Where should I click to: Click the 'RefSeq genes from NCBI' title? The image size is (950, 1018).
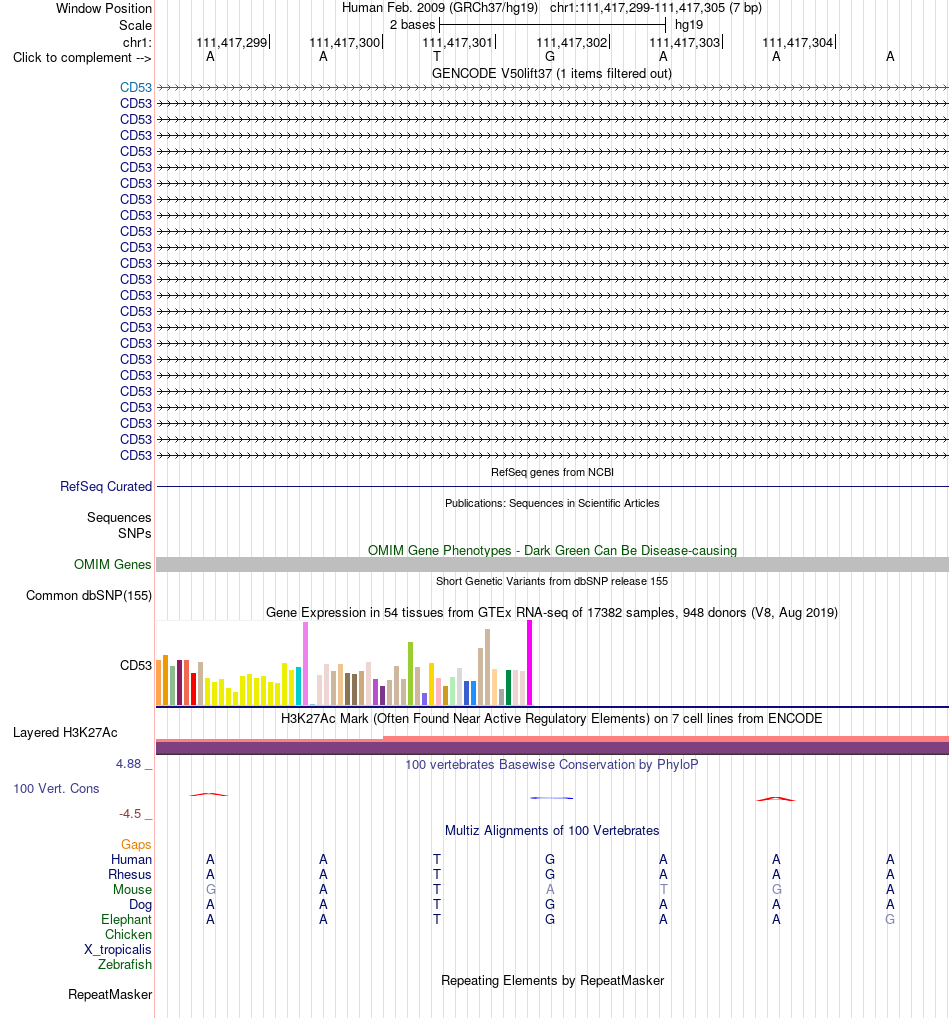(x=552, y=472)
